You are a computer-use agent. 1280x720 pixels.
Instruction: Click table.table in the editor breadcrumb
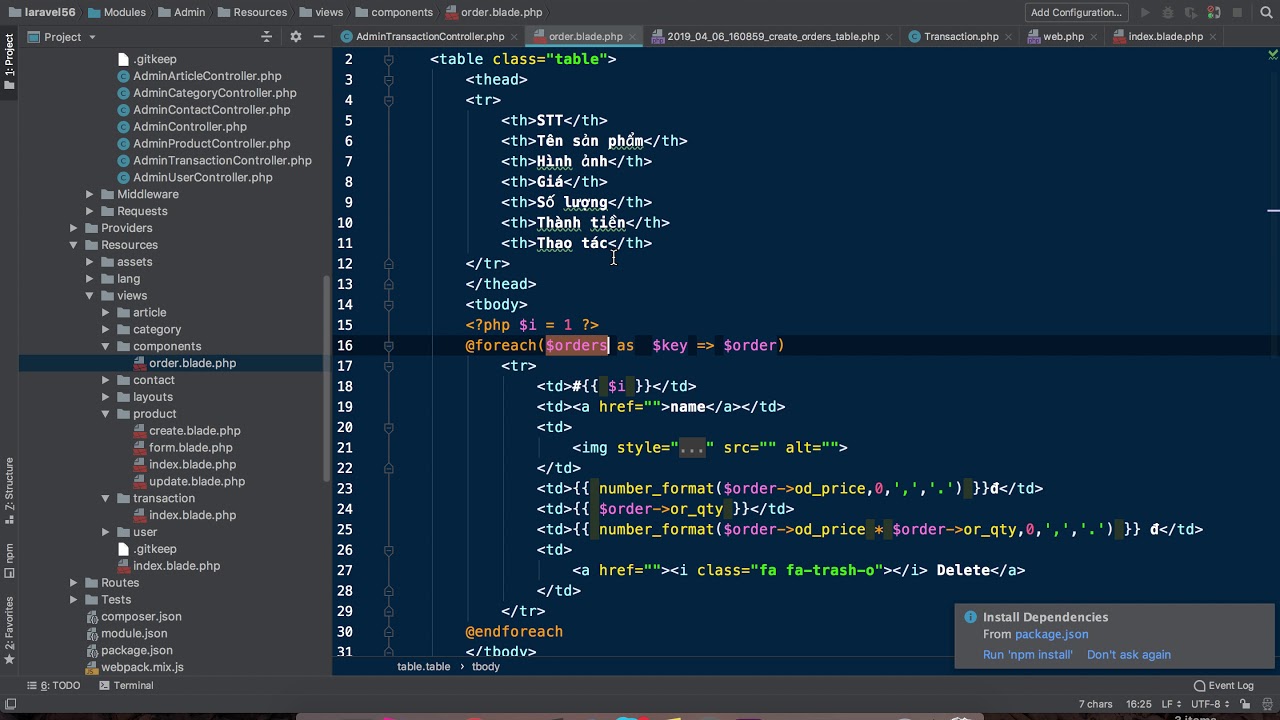click(x=423, y=667)
